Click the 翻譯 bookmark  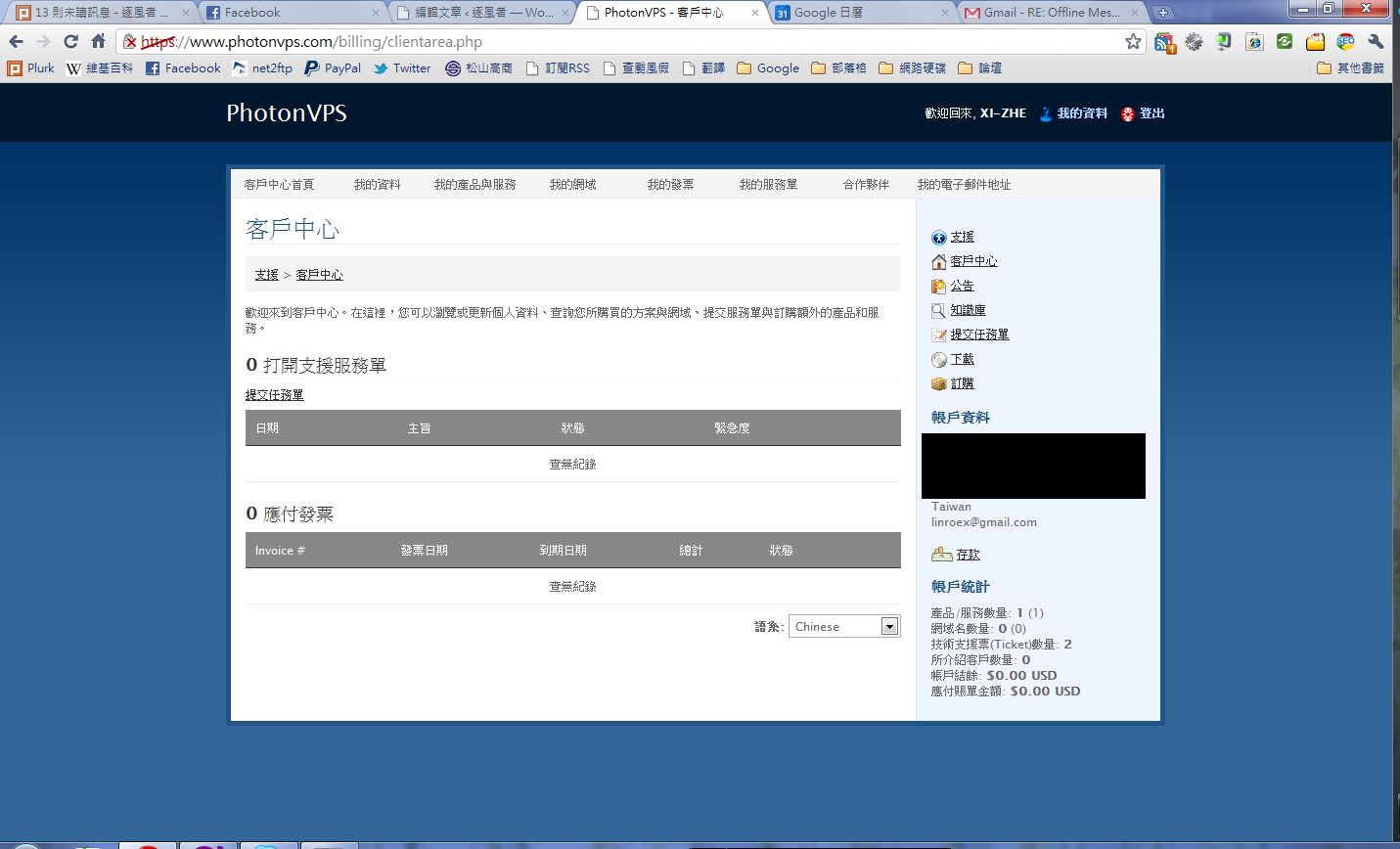click(x=703, y=68)
